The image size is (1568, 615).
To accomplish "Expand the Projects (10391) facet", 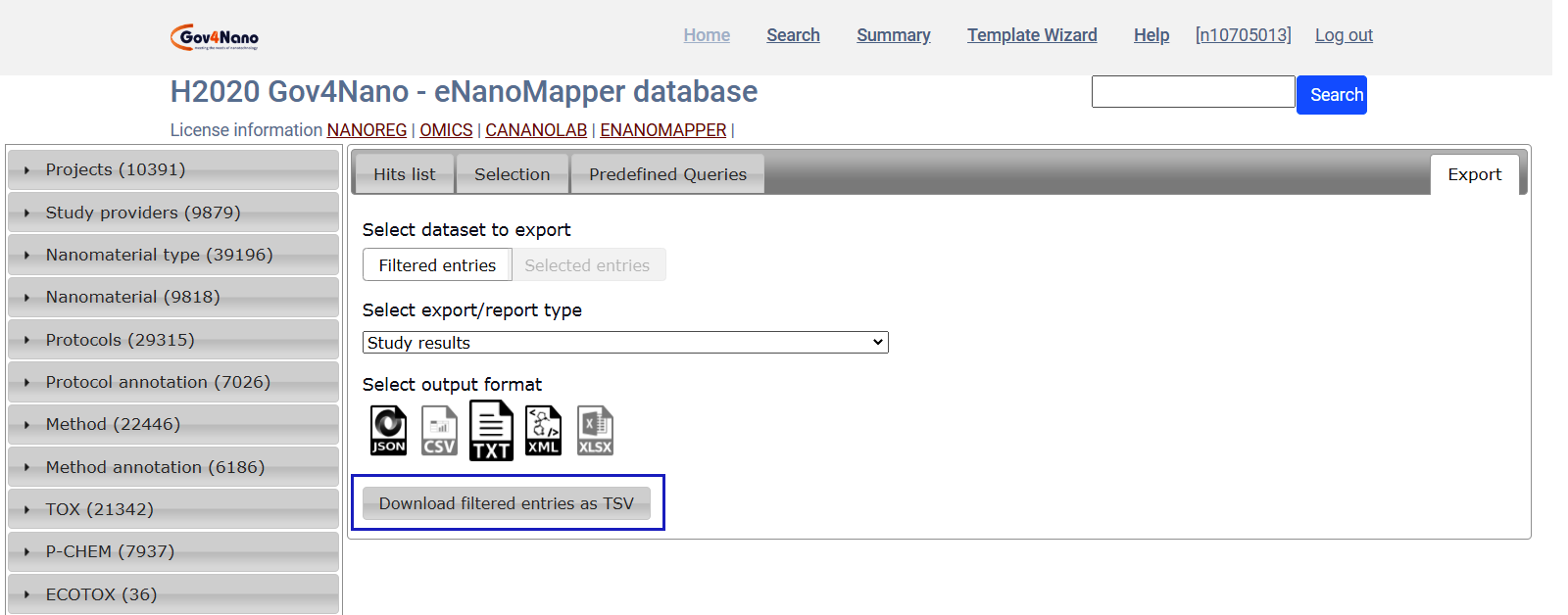I will pyautogui.click(x=173, y=169).
